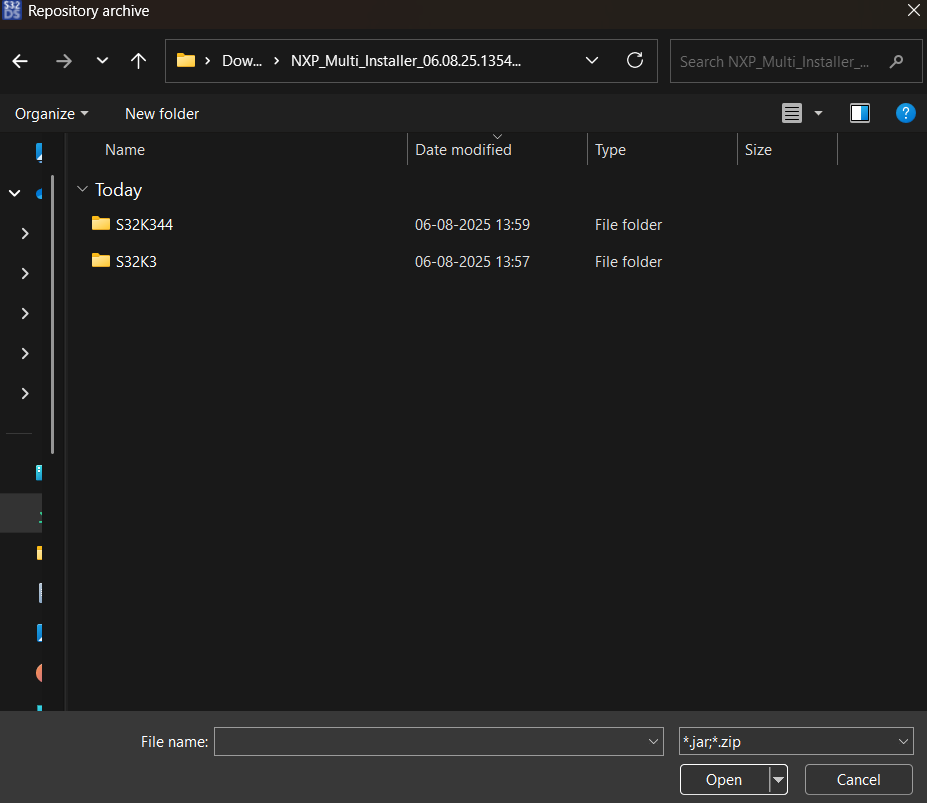Select the S32K3 folder icon

[x=101, y=260]
